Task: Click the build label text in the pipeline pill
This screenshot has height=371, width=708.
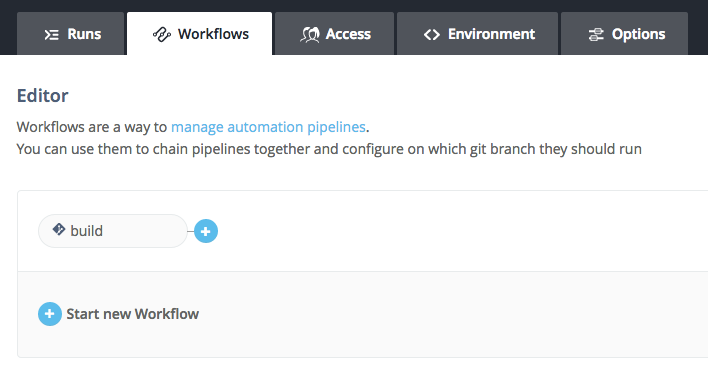Action: 87,231
